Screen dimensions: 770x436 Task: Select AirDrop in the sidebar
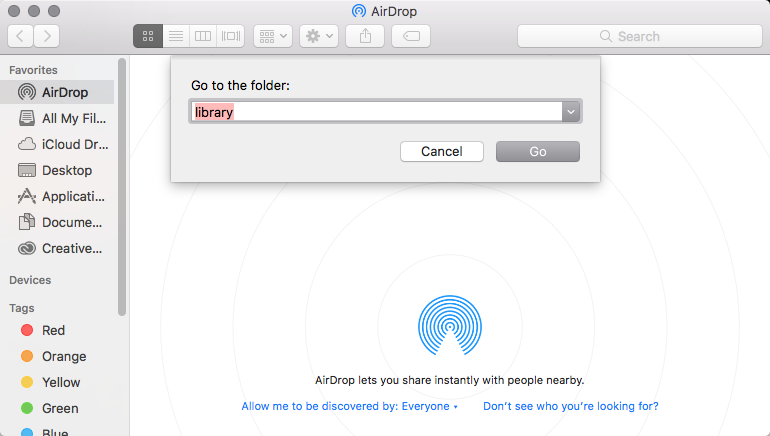pyautogui.click(x=57, y=92)
